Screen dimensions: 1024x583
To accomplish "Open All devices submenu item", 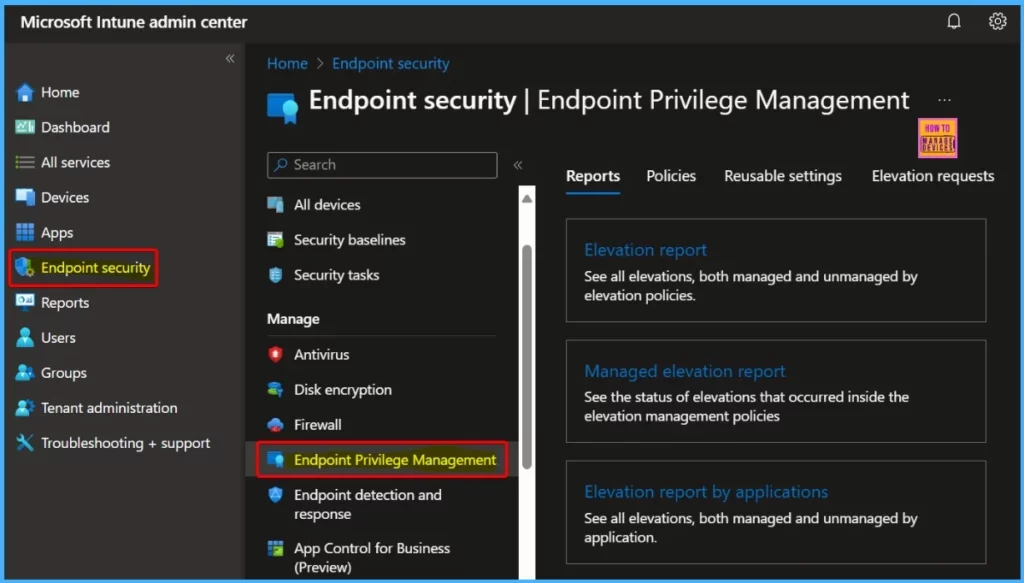I will [x=327, y=205].
